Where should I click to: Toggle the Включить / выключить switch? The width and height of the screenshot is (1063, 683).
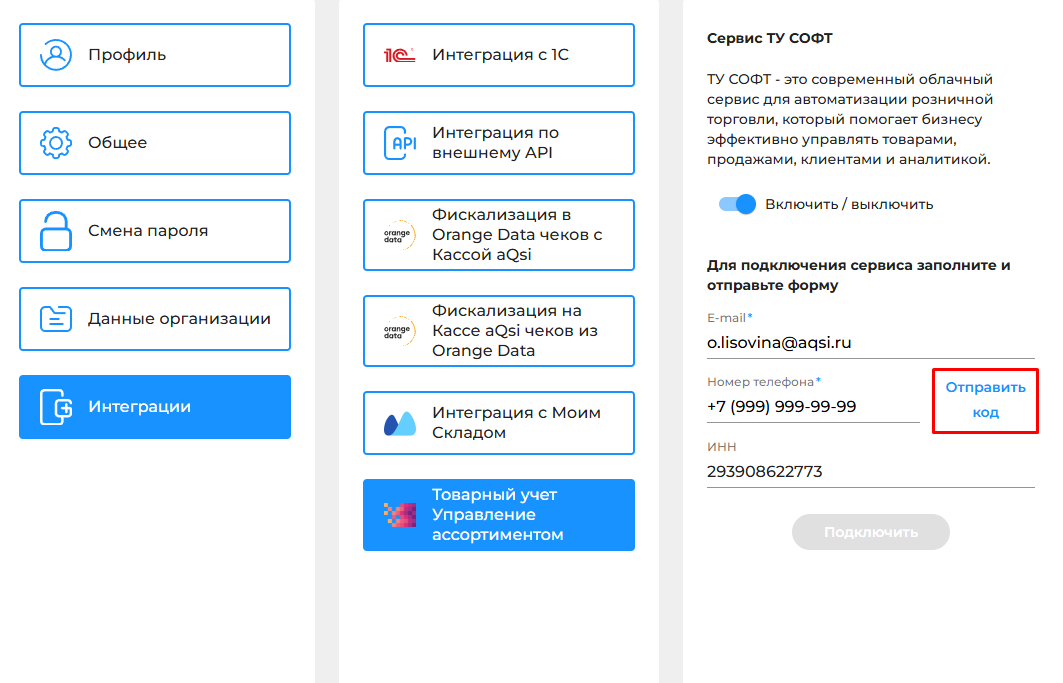[x=737, y=204]
